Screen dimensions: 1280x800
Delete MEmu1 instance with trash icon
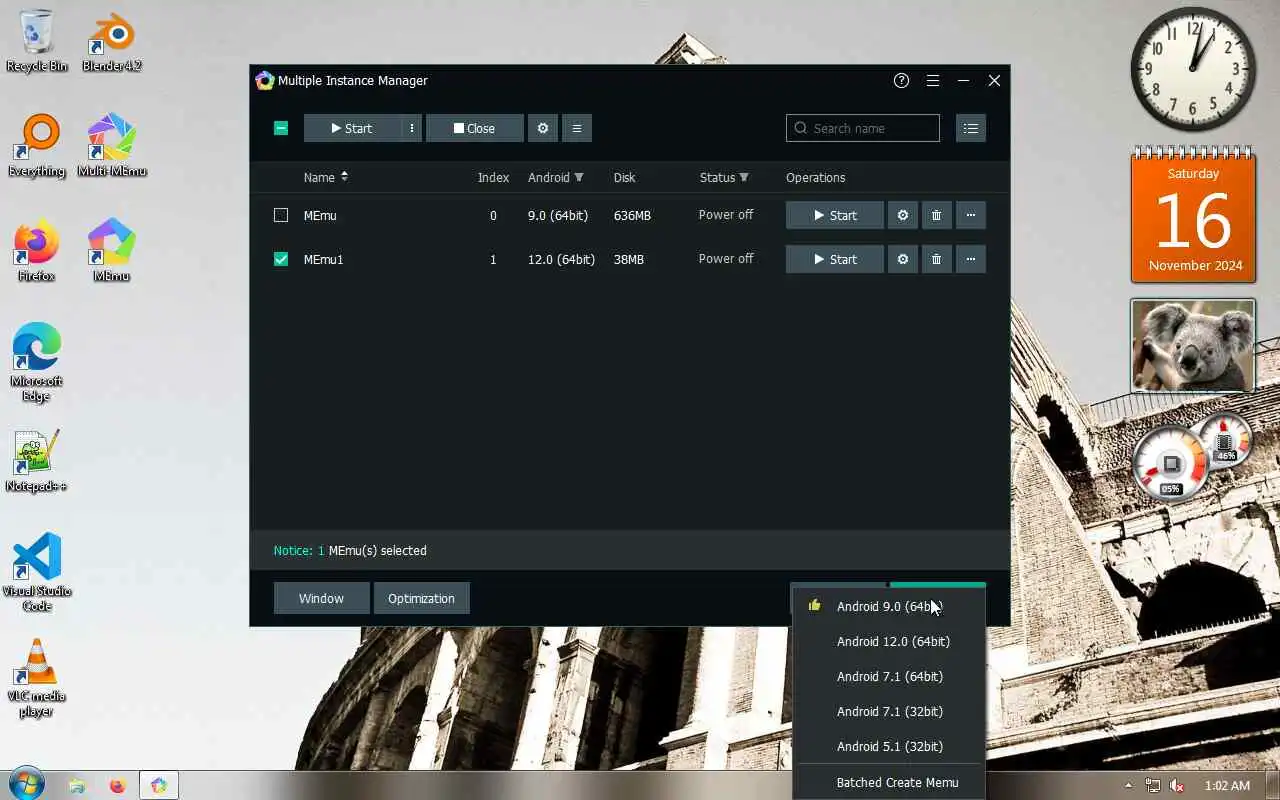point(936,259)
